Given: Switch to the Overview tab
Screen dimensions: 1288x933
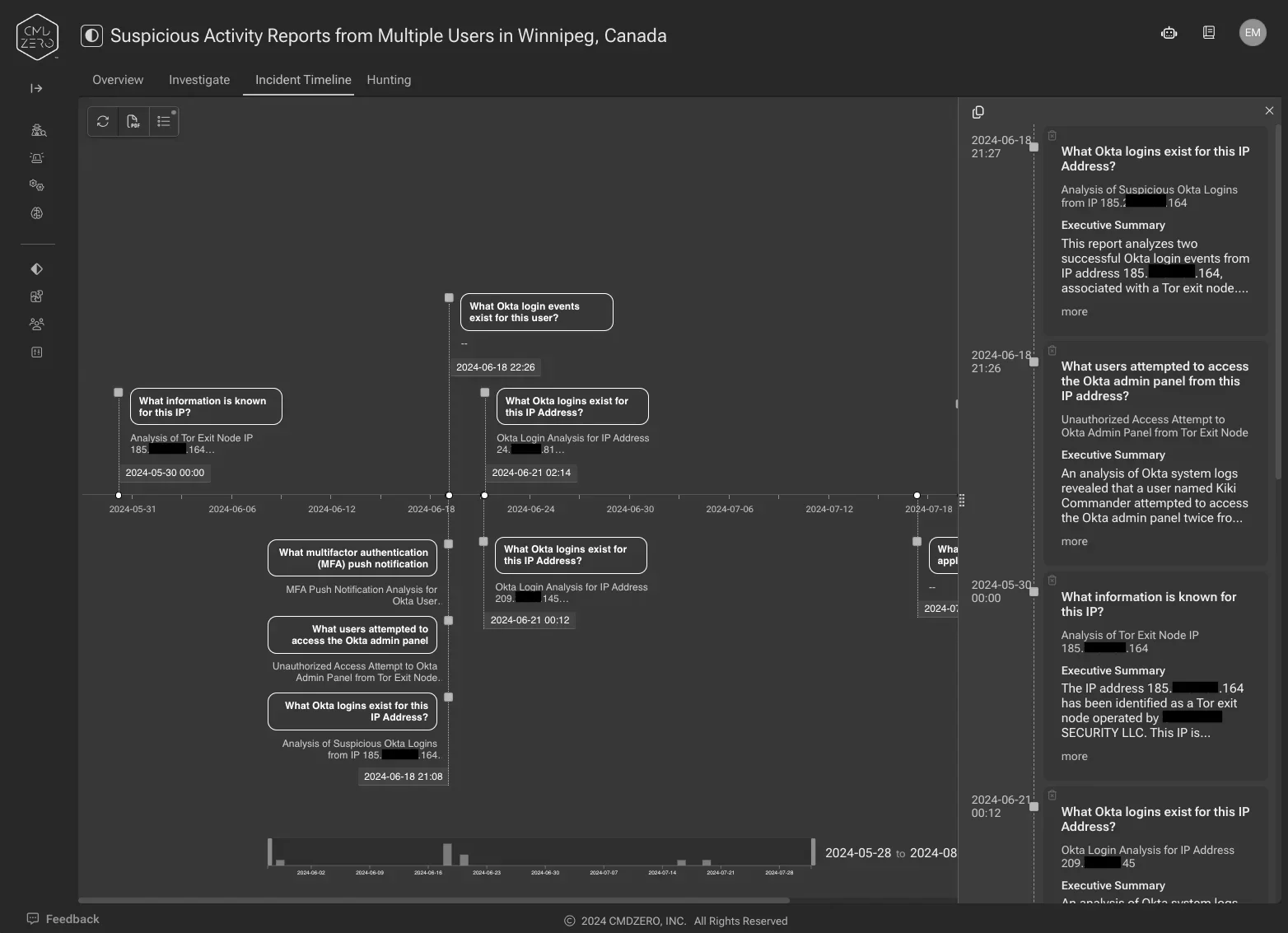Looking at the screenshot, I should tap(118, 80).
